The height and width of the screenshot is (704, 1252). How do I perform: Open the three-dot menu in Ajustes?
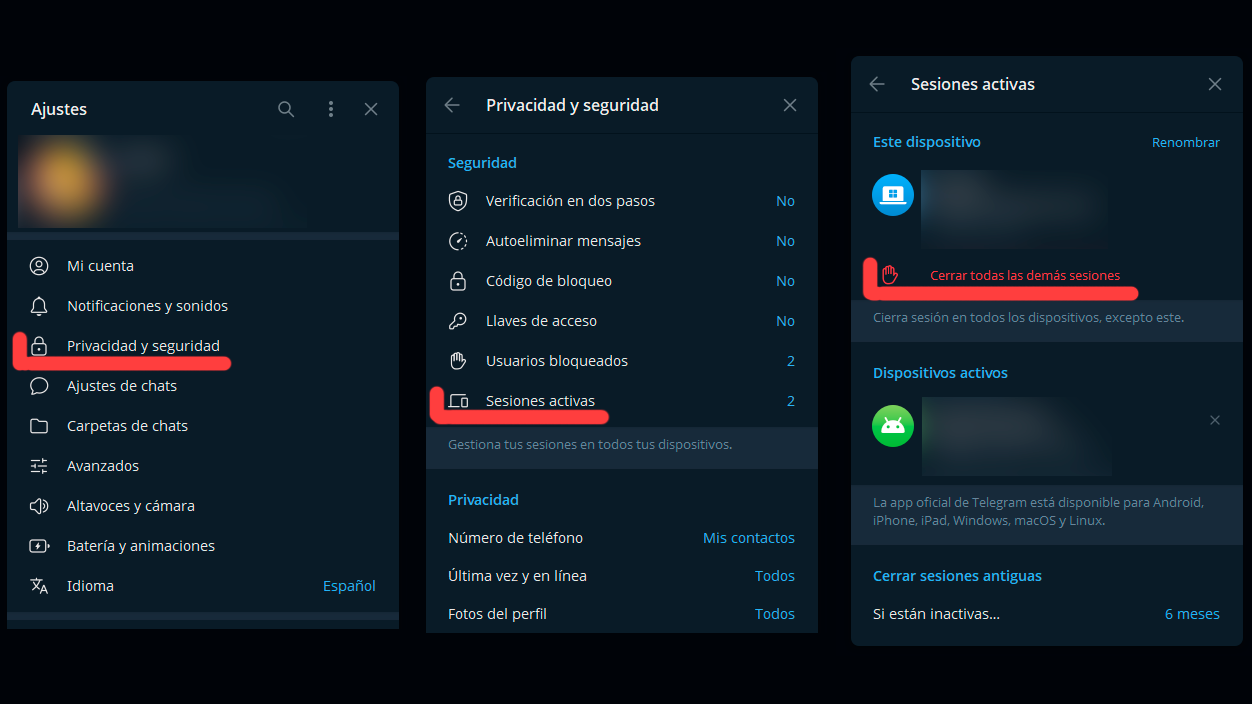[331, 109]
